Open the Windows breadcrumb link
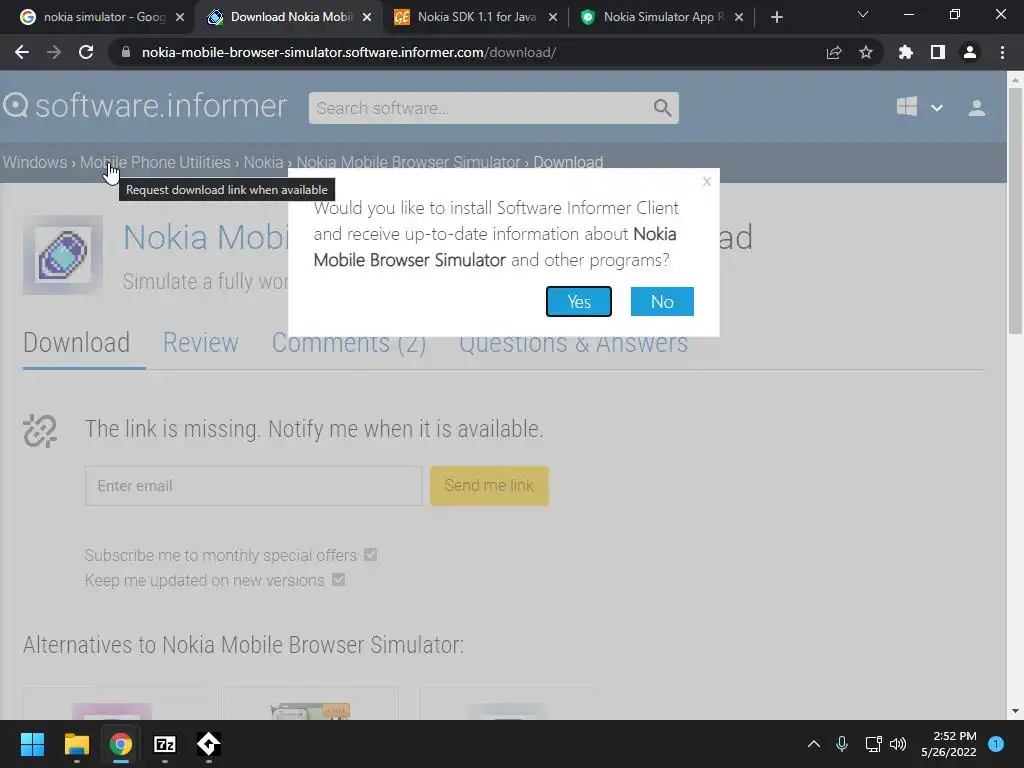Viewport: 1024px width, 768px height. coord(35,162)
